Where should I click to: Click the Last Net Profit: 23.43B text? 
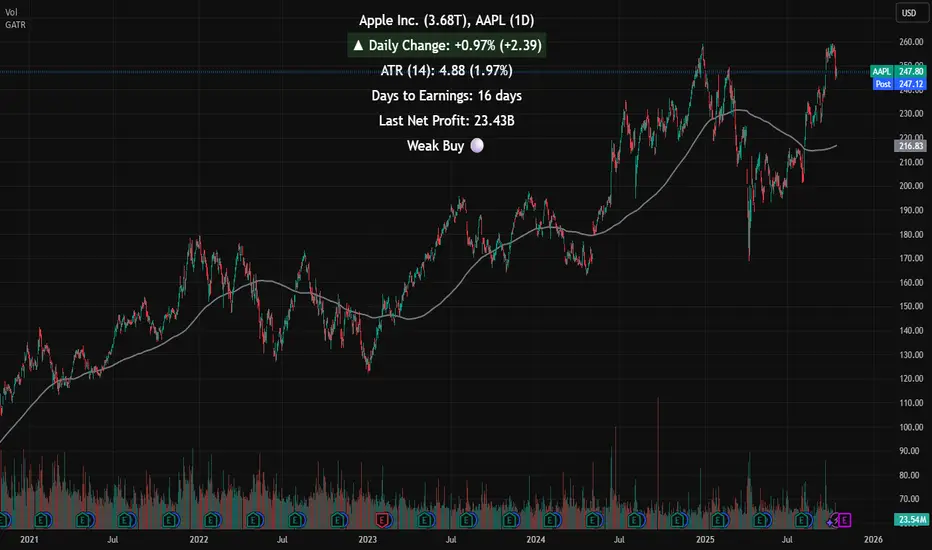click(x=446, y=121)
